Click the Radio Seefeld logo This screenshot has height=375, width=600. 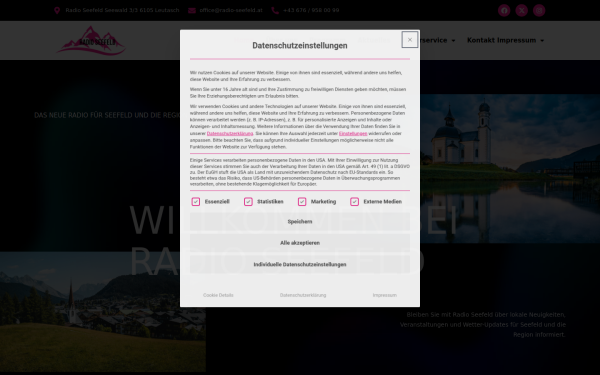point(91,41)
